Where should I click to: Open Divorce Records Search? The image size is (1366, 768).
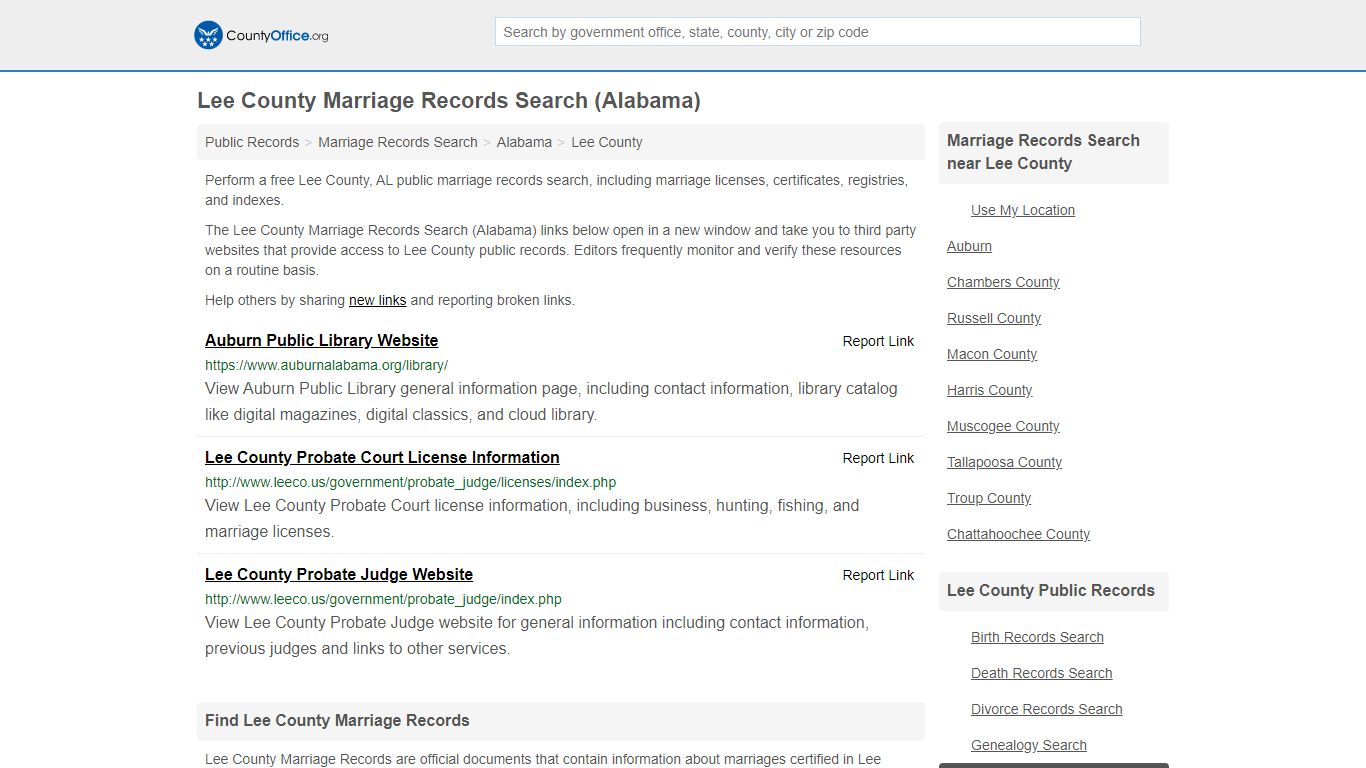[1046, 709]
